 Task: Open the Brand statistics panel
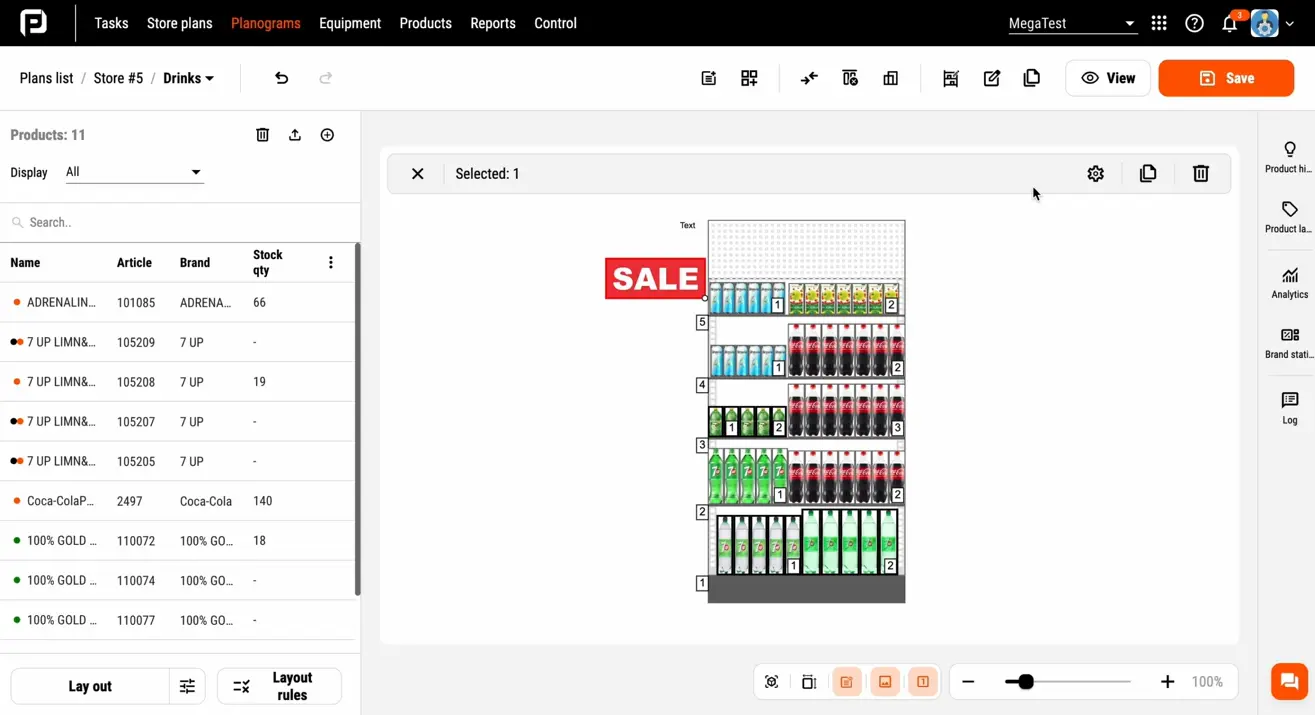pyautogui.click(x=1289, y=343)
